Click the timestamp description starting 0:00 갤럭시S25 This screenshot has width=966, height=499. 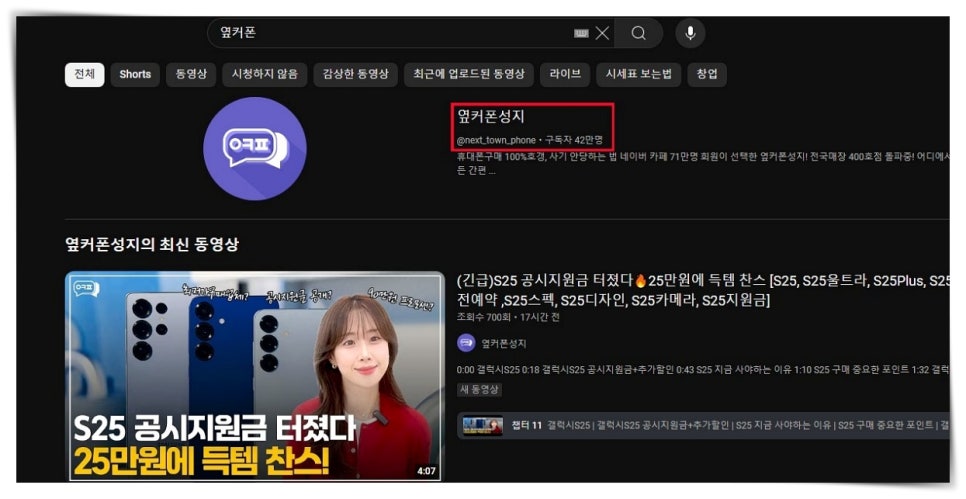(702, 370)
